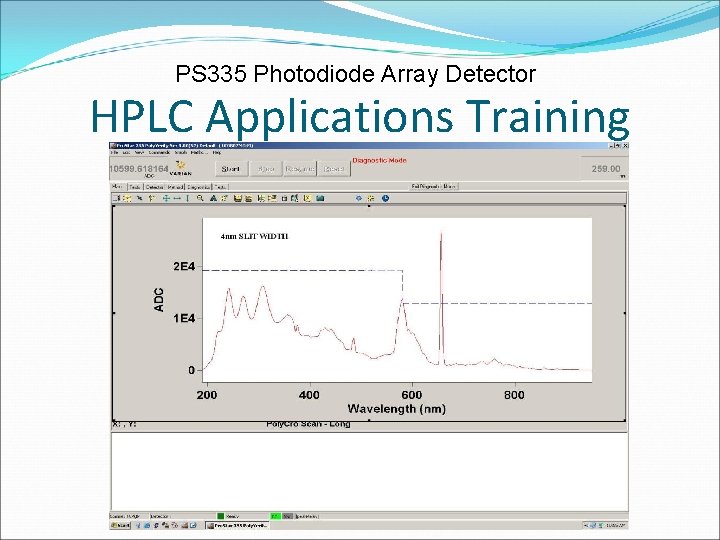Click the system tray clock
The image size is (720, 540).
click(x=617, y=525)
